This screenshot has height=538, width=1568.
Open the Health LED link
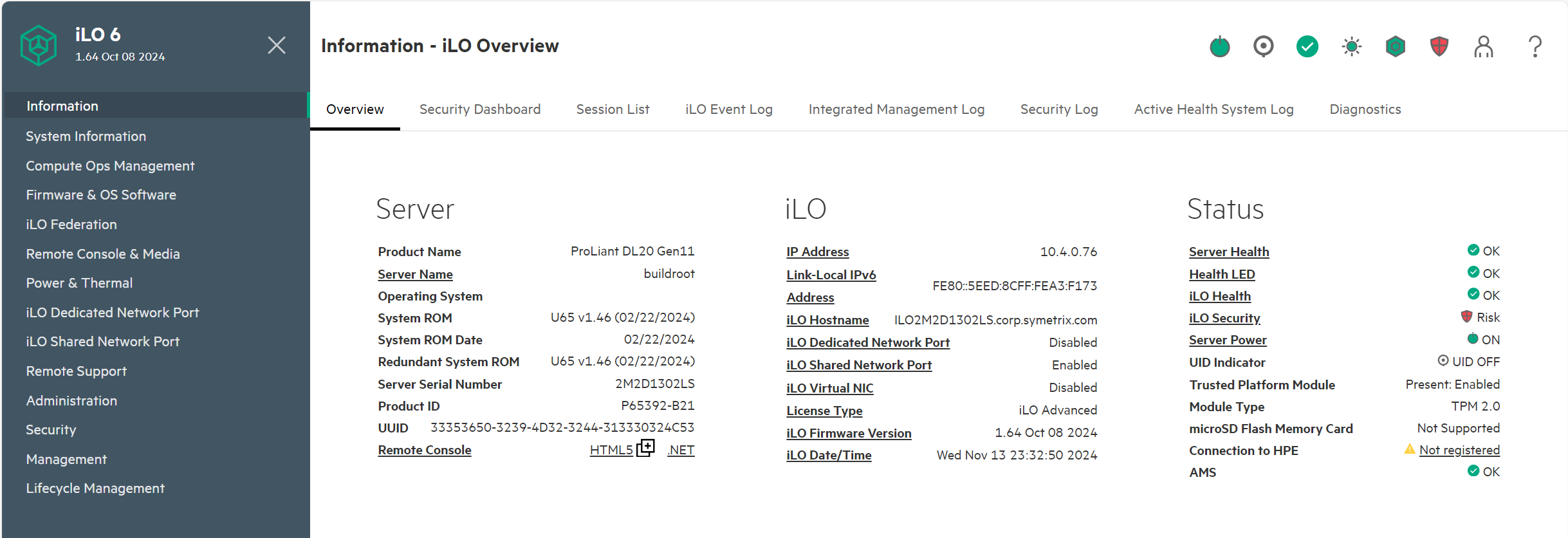point(1222,274)
